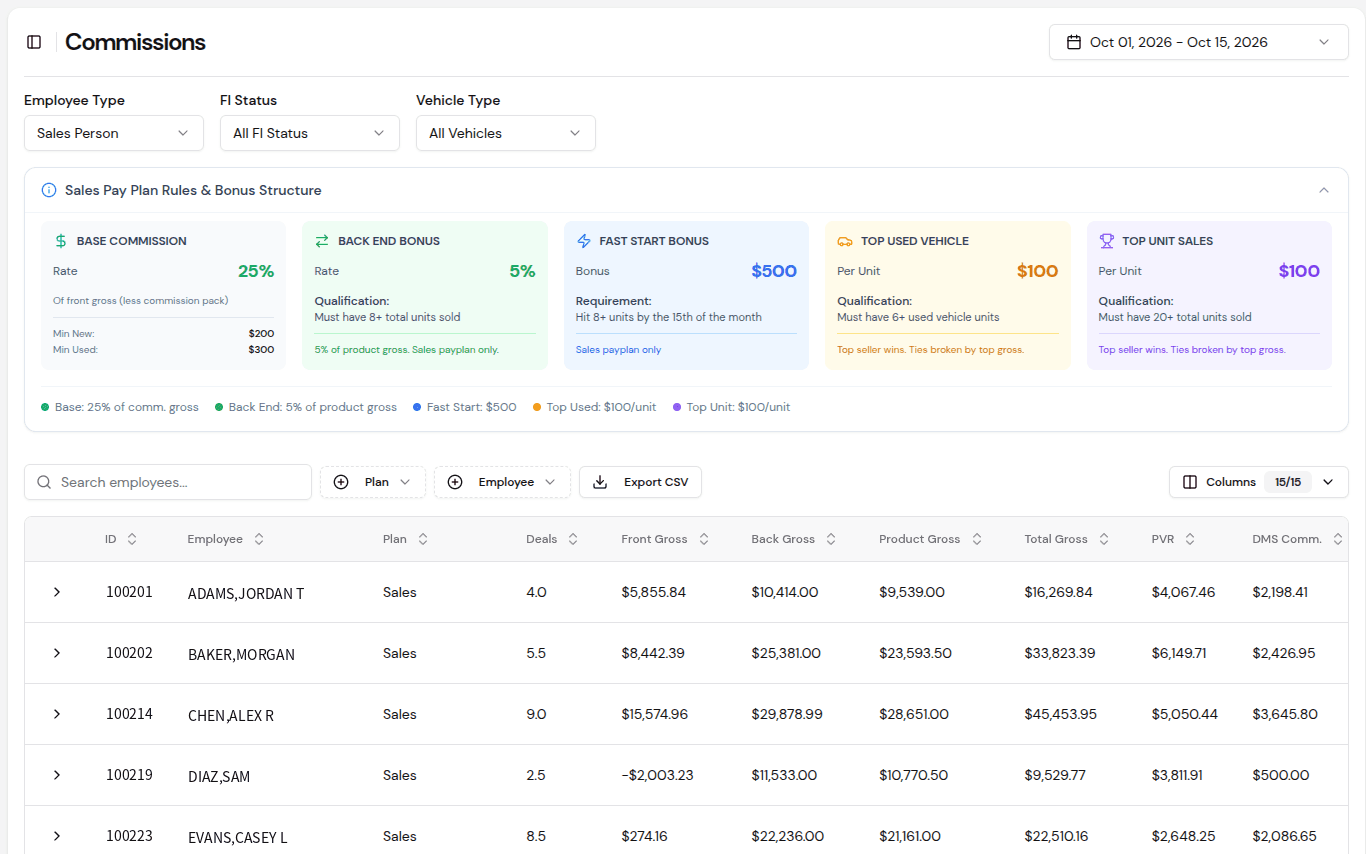Viewport: 1366px width, 854px height.
Task: Sort by the Back Gross column
Action: 794,539
